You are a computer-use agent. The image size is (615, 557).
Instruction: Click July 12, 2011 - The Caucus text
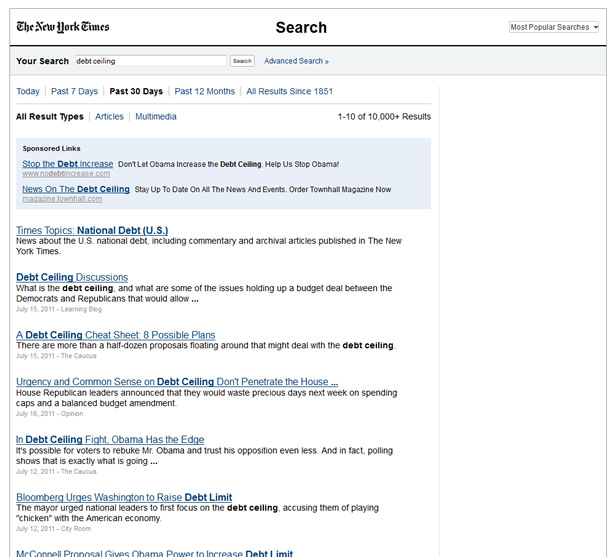pyautogui.click(x=56, y=471)
